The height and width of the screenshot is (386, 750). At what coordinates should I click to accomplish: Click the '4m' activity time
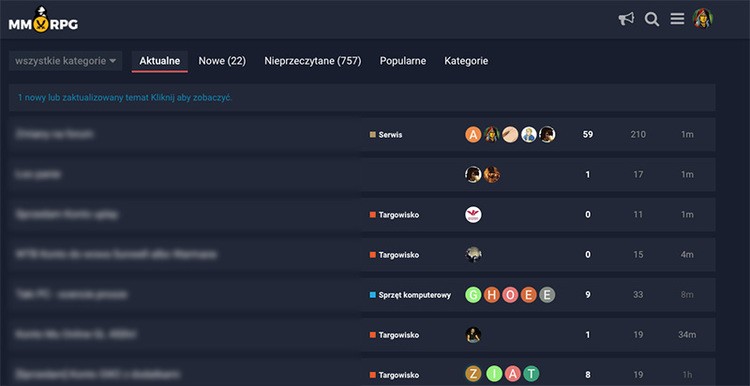pos(687,255)
